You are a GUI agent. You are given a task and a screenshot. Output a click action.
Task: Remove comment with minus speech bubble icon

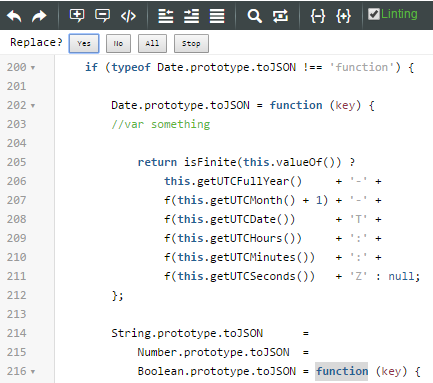(x=102, y=16)
